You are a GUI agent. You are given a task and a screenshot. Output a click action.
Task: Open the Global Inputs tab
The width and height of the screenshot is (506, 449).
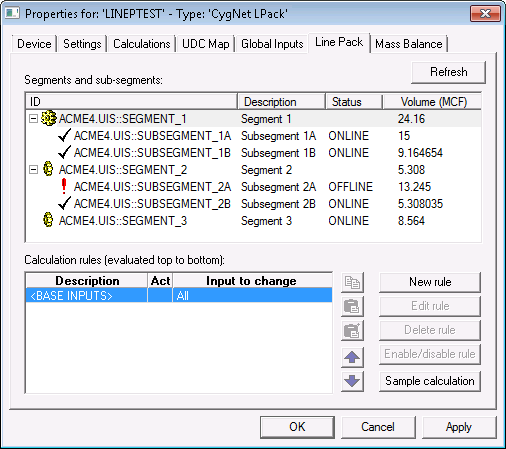point(272,44)
